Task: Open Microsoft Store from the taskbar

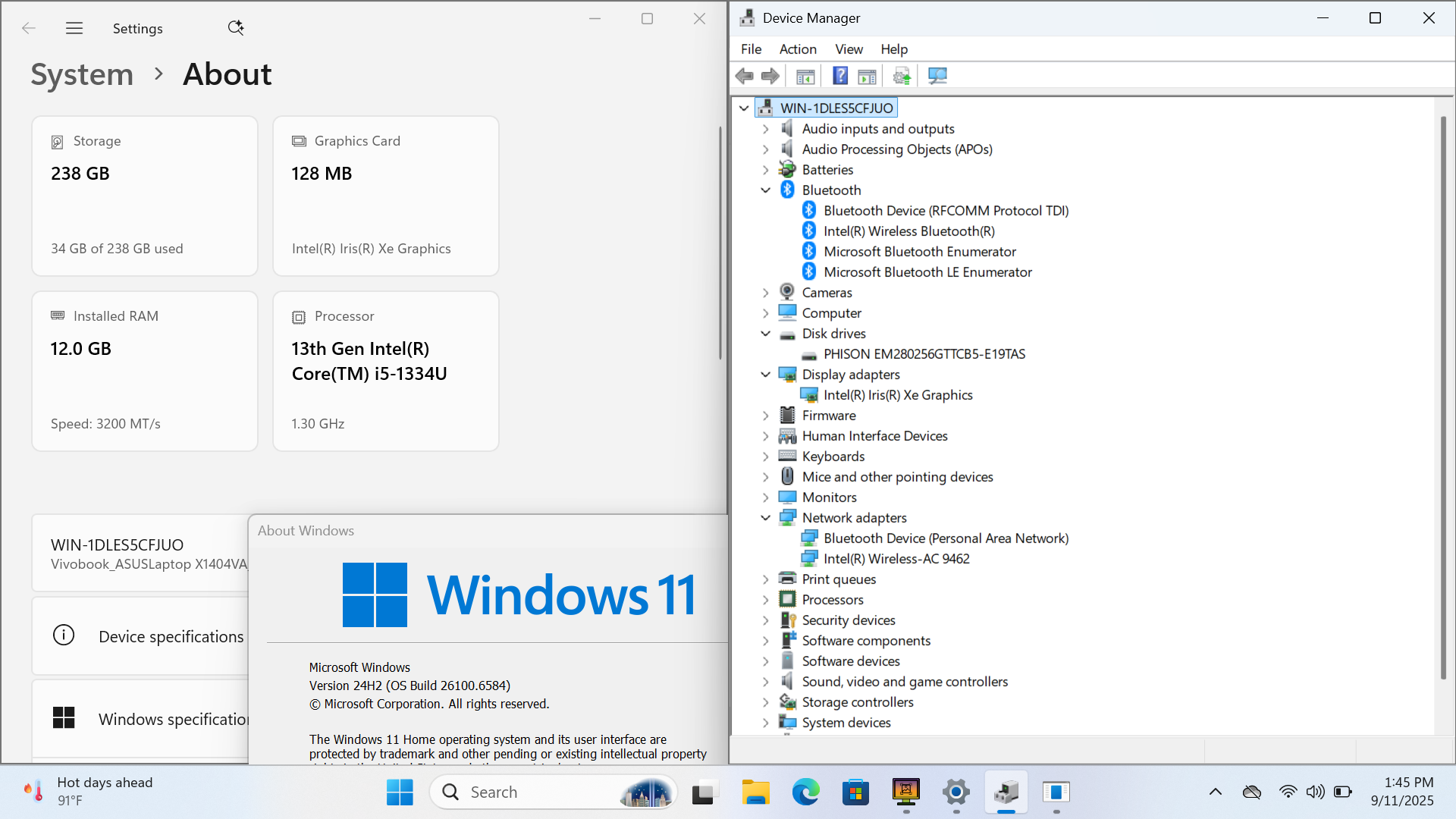Action: (855, 792)
